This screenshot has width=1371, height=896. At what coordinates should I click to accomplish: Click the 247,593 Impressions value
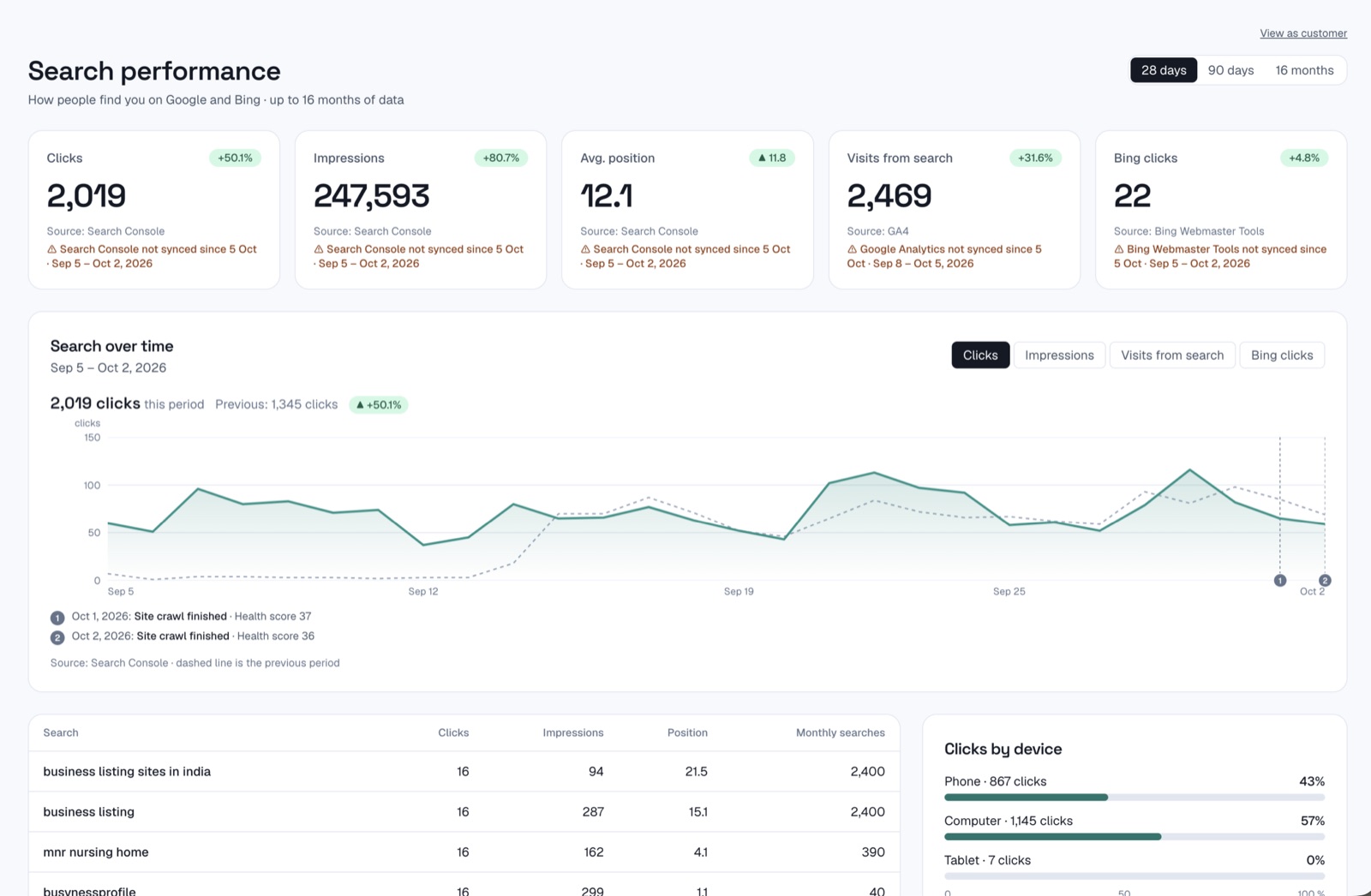pyautogui.click(x=372, y=196)
